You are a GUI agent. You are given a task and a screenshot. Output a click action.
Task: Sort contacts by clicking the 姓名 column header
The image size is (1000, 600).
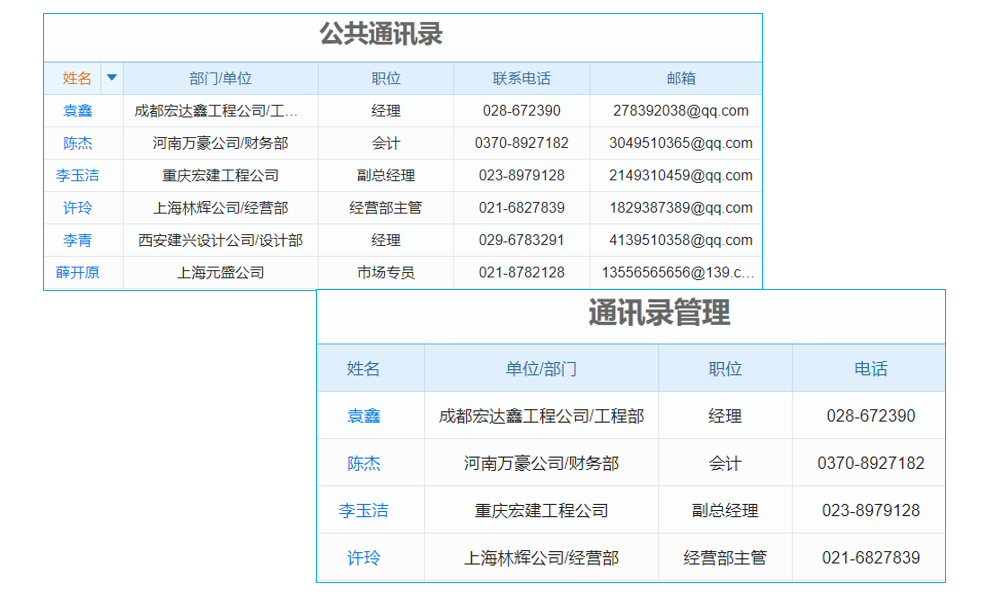[77, 77]
